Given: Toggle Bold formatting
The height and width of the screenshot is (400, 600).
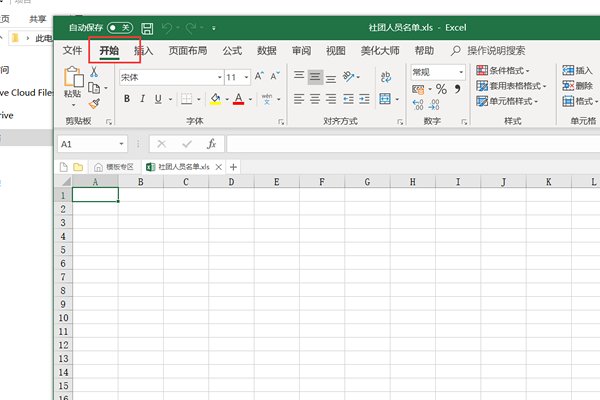Looking at the screenshot, I should tap(127, 98).
